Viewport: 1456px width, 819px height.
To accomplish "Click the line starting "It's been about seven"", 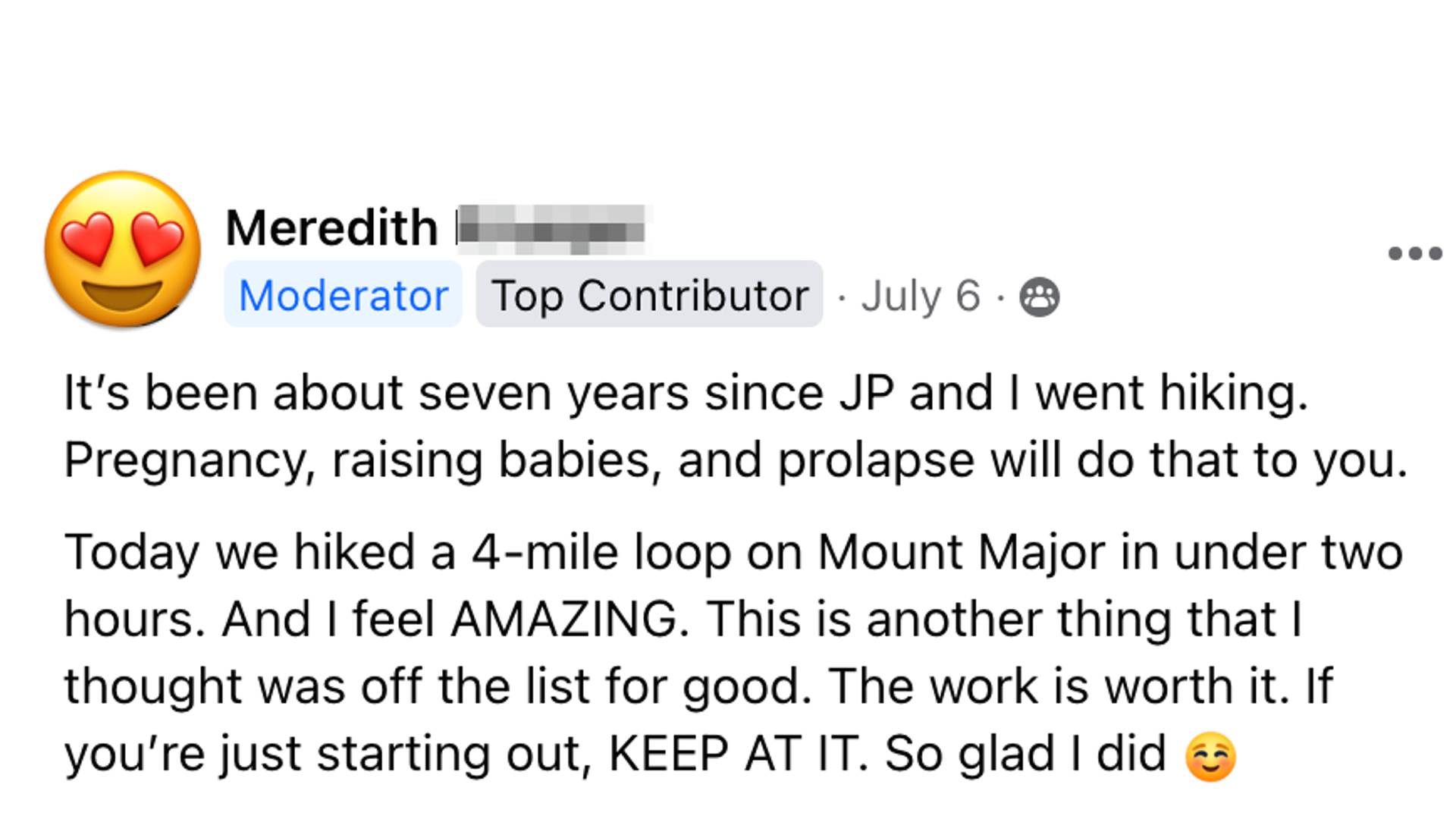I will point(686,393).
